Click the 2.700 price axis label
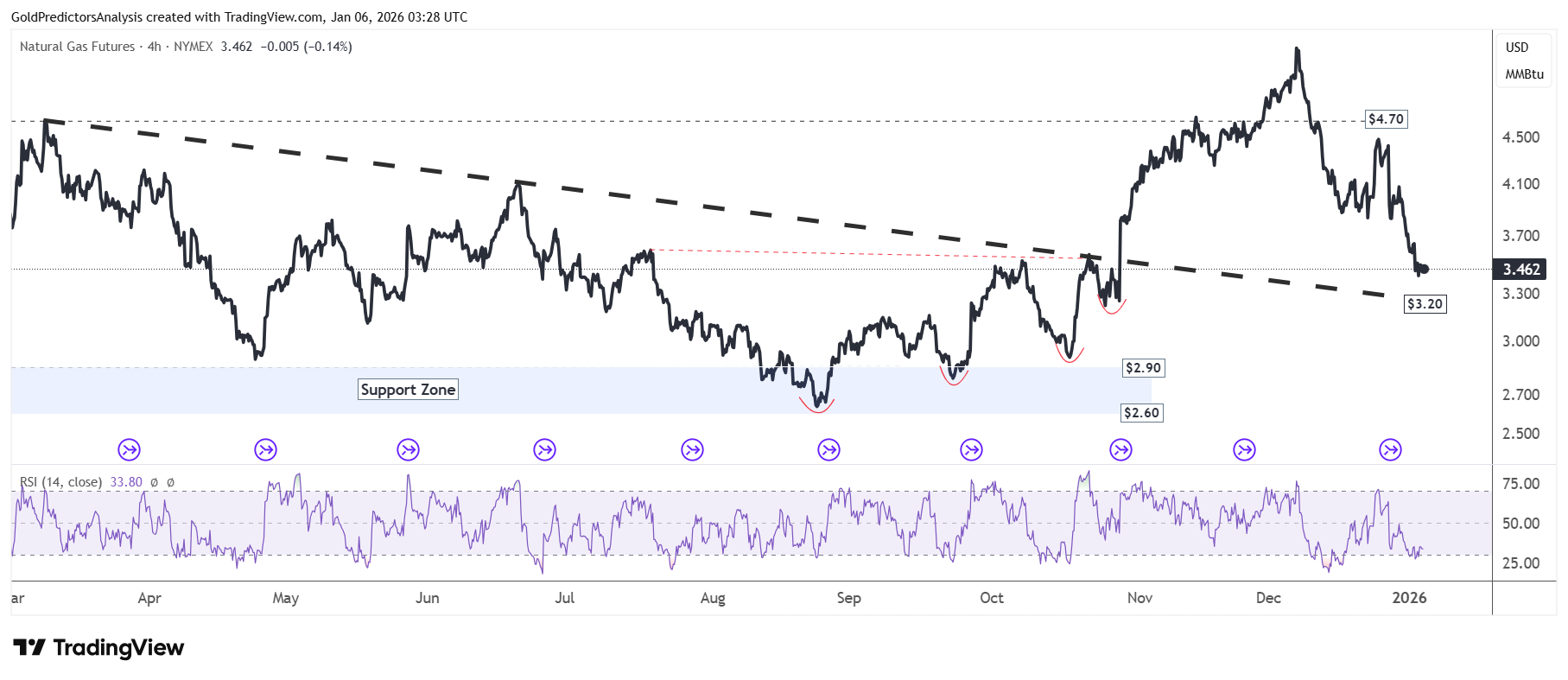This screenshot has height=680, width=1568. click(x=1520, y=395)
